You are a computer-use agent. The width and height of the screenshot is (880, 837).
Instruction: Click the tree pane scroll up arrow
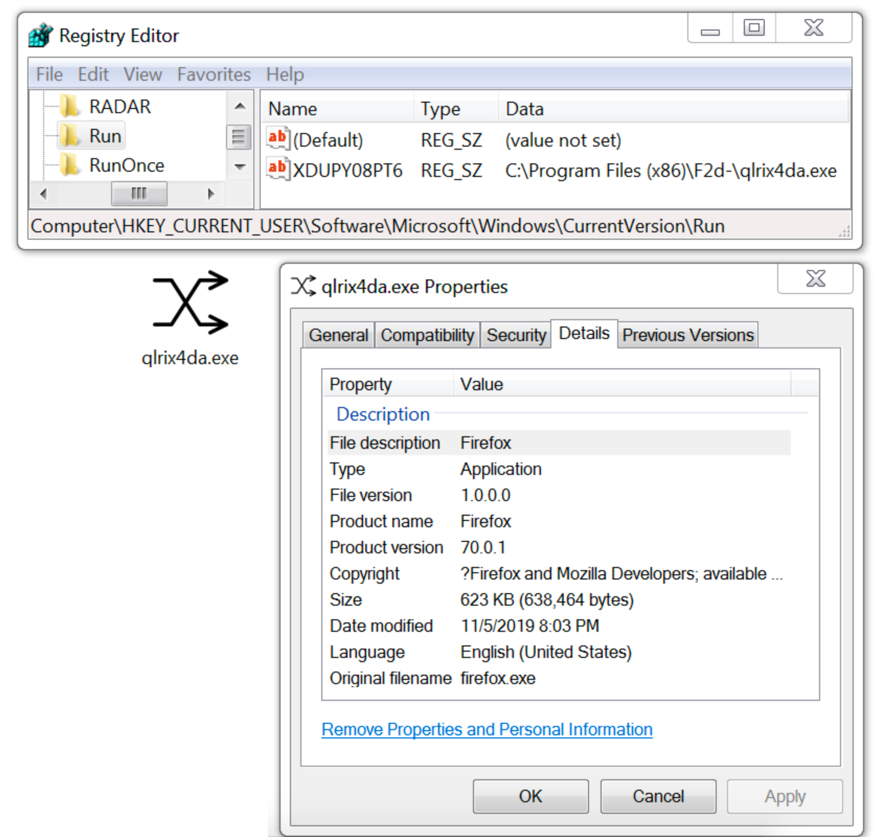pos(239,106)
